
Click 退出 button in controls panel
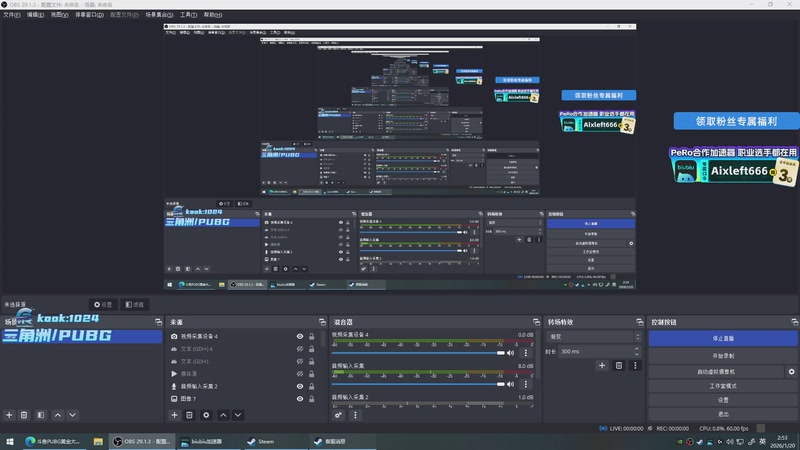click(723, 414)
